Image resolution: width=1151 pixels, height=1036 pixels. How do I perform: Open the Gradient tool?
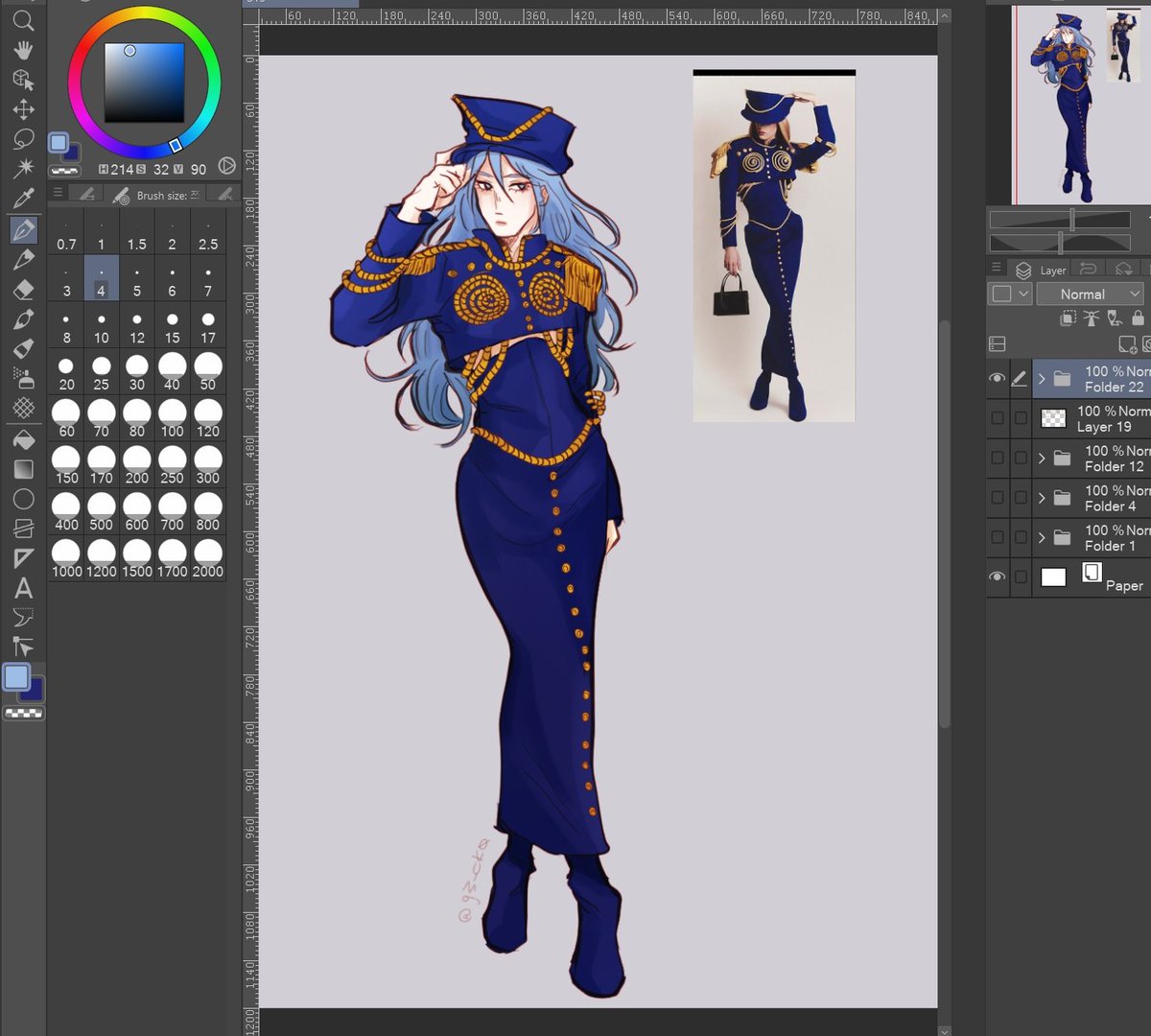(x=24, y=468)
